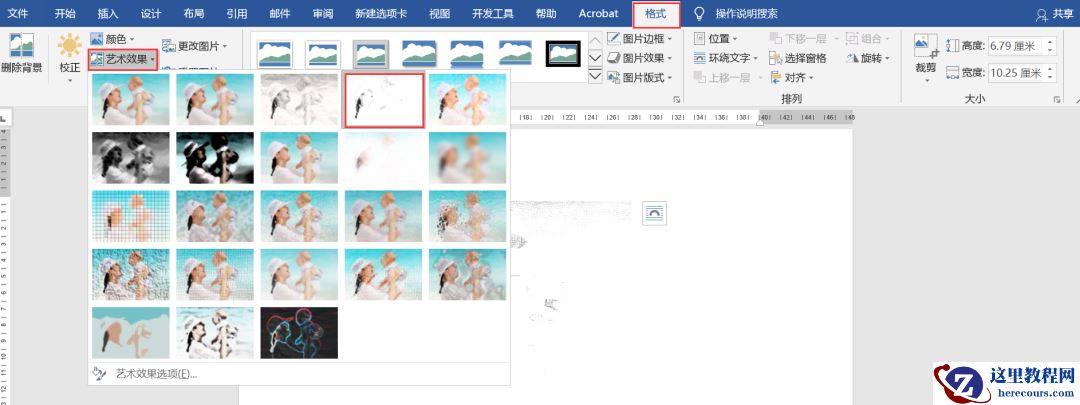This screenshot has width=1080, height=405.
Task: Open the Developer (开发工具) tab
Action: 493,14
